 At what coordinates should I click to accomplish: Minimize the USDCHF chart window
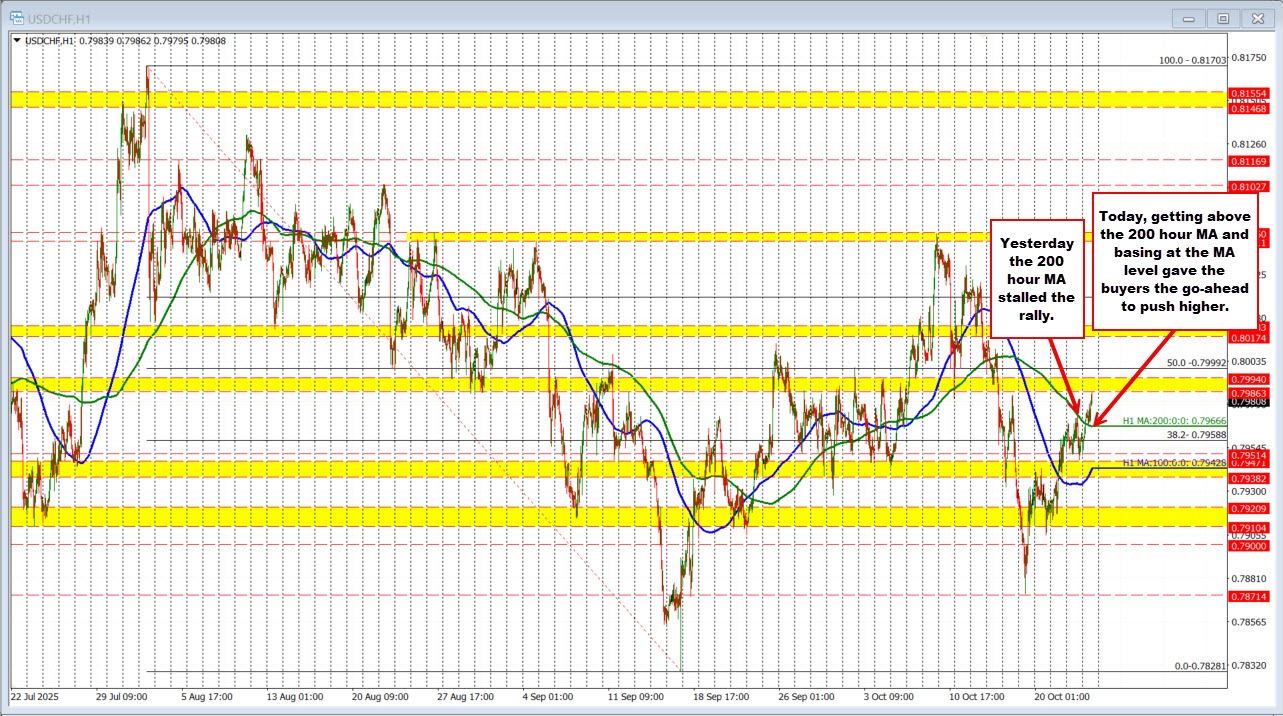point(1190,17)
